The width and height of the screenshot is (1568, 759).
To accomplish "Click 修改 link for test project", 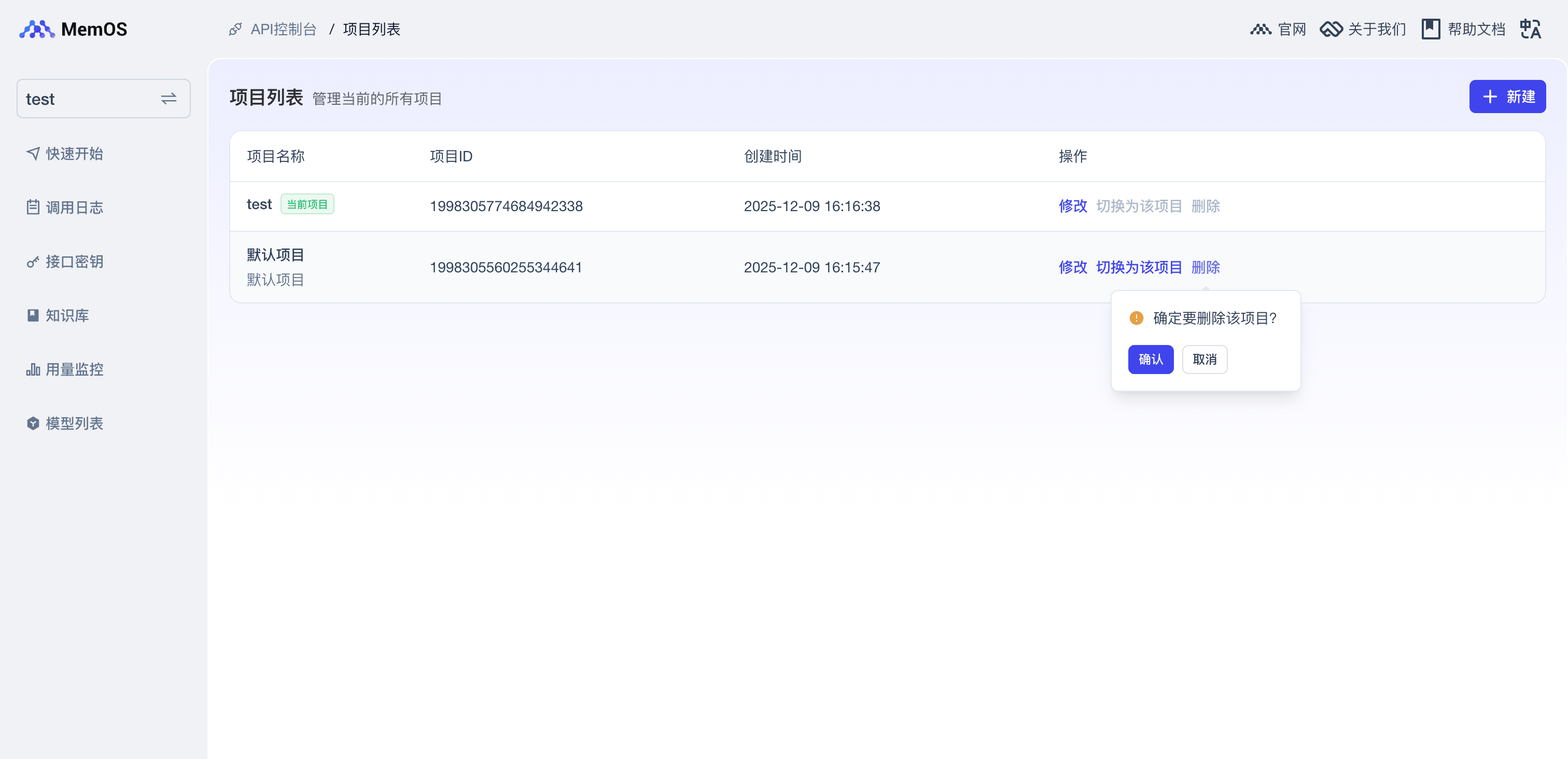I will pyautogui.click(x=1072, y=206).
